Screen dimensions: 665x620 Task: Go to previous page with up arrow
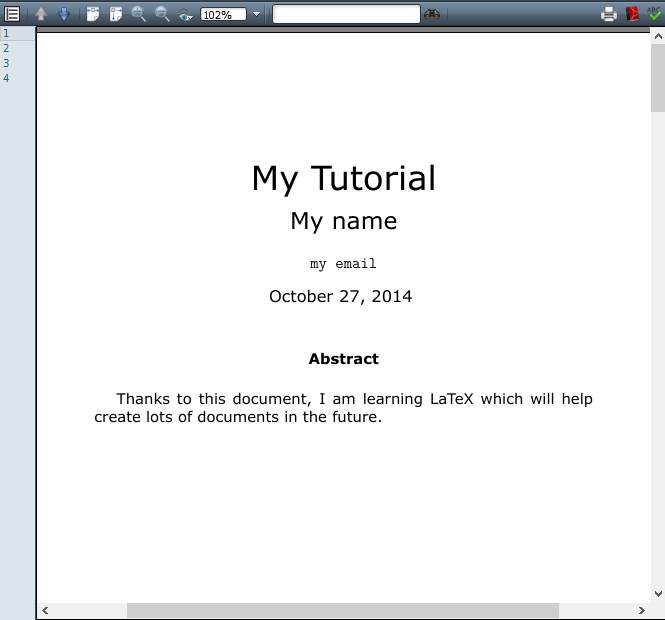[x=41, y=14]
